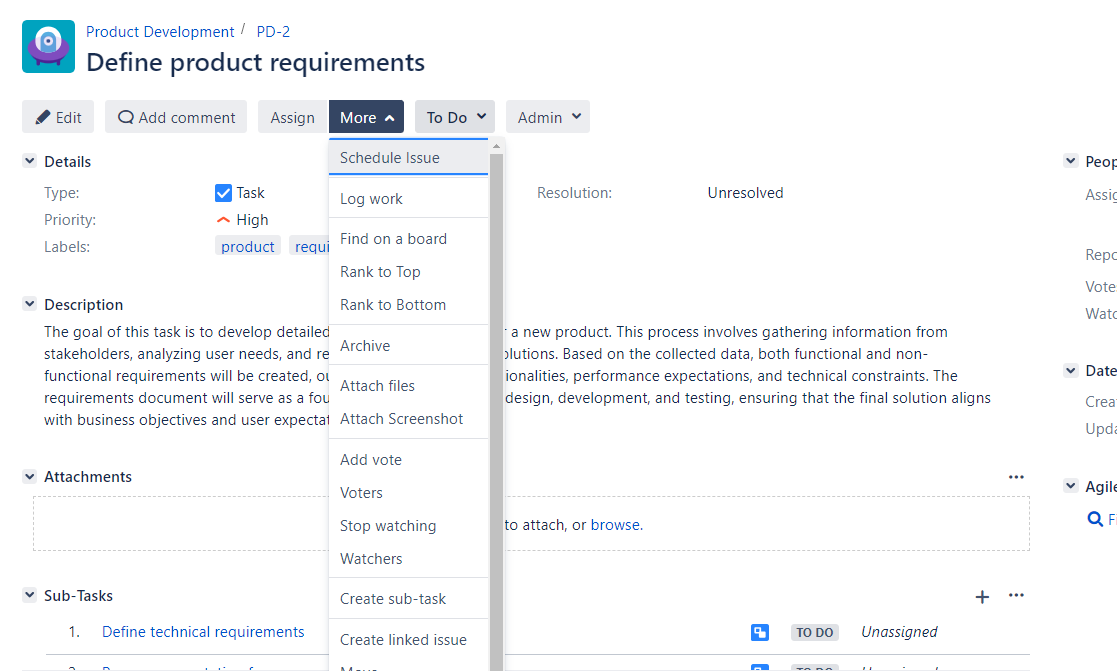Click the Agile search magnifier icon
The width and height of the screenshot is (1117, 671).
click(1095, 519)
